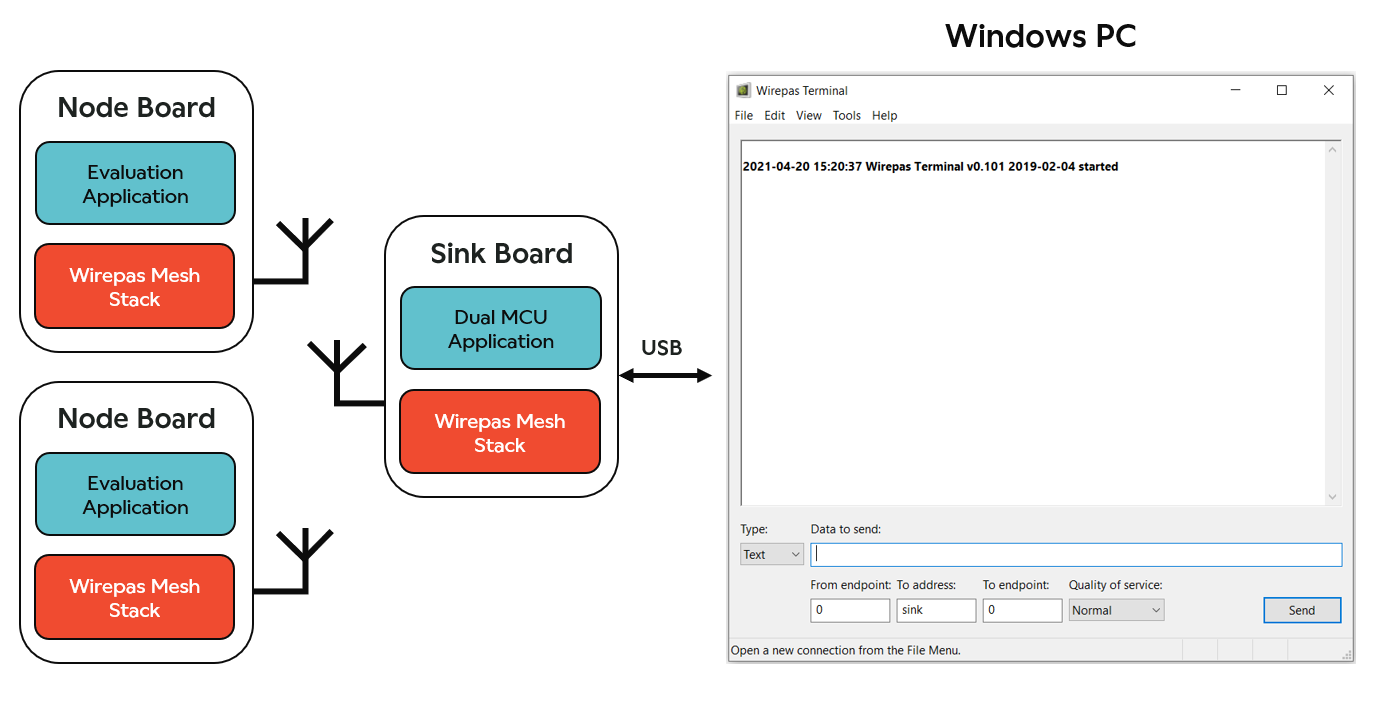Click the Wirepas Terminal application icon in titlebar
The width and height of the screenshot is (1379, 710).
click(742, 90)
